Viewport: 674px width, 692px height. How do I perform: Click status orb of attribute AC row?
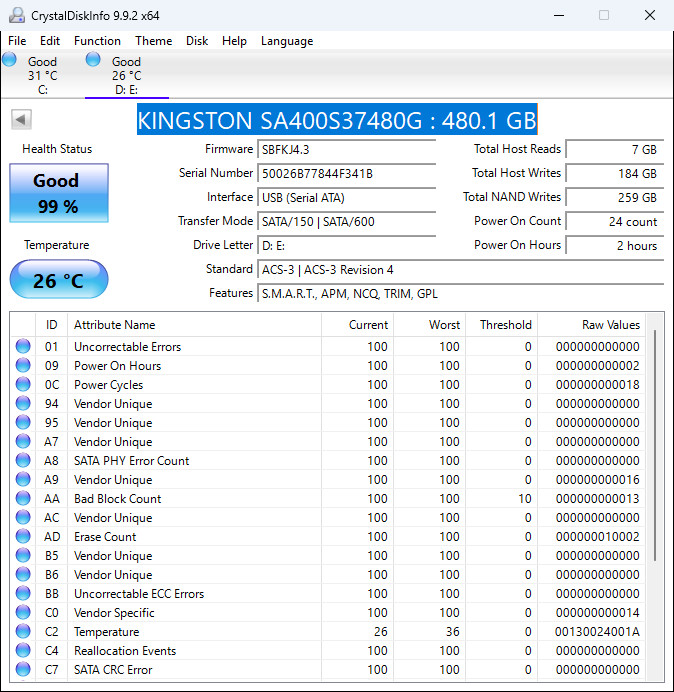pos(23,517)
